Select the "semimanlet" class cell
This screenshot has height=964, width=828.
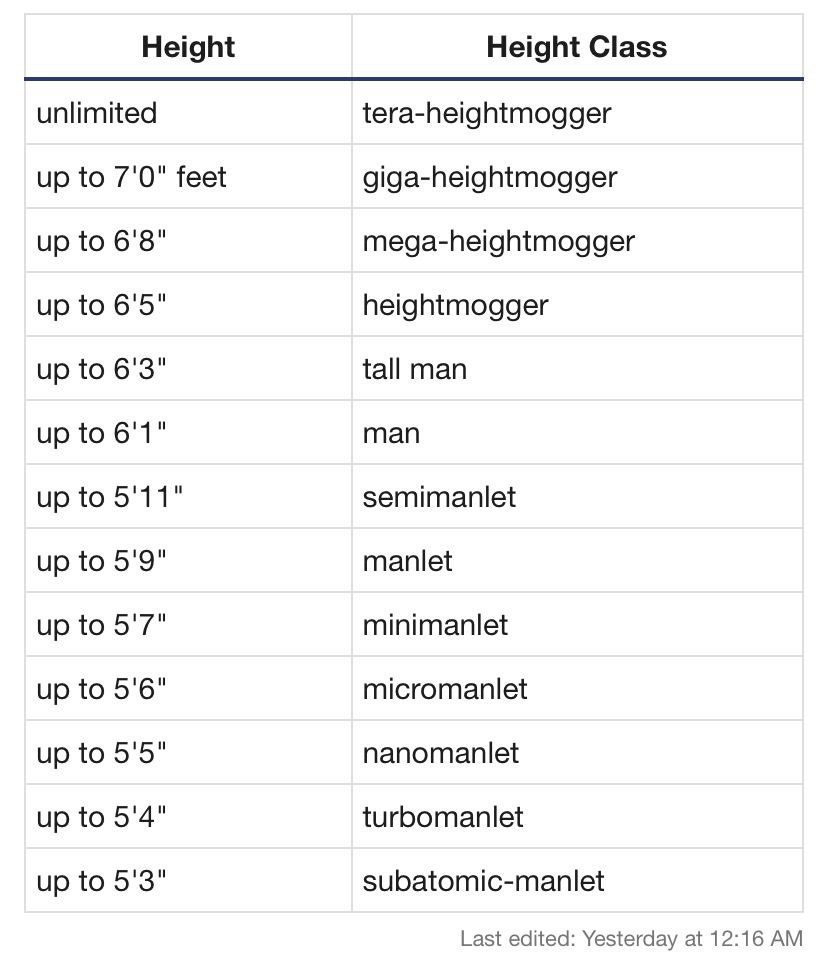click(x=440, y=497)
